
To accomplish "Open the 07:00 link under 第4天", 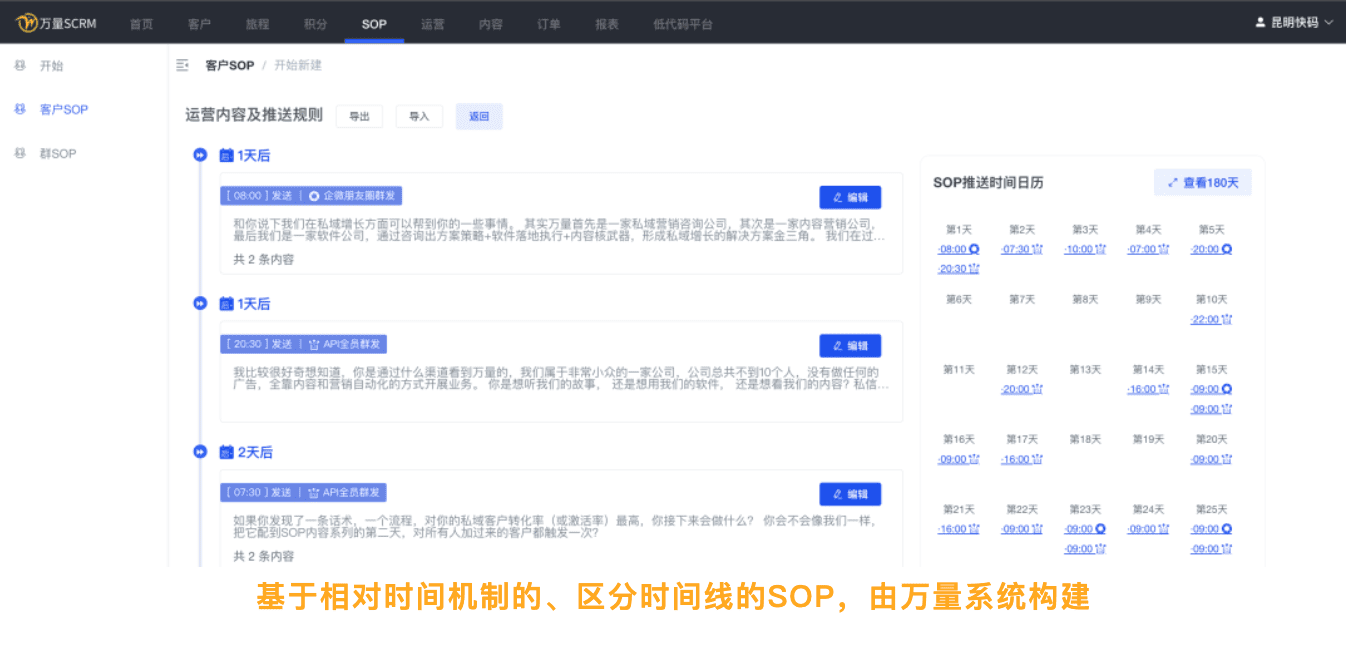I will click(x=1148, y=249).
